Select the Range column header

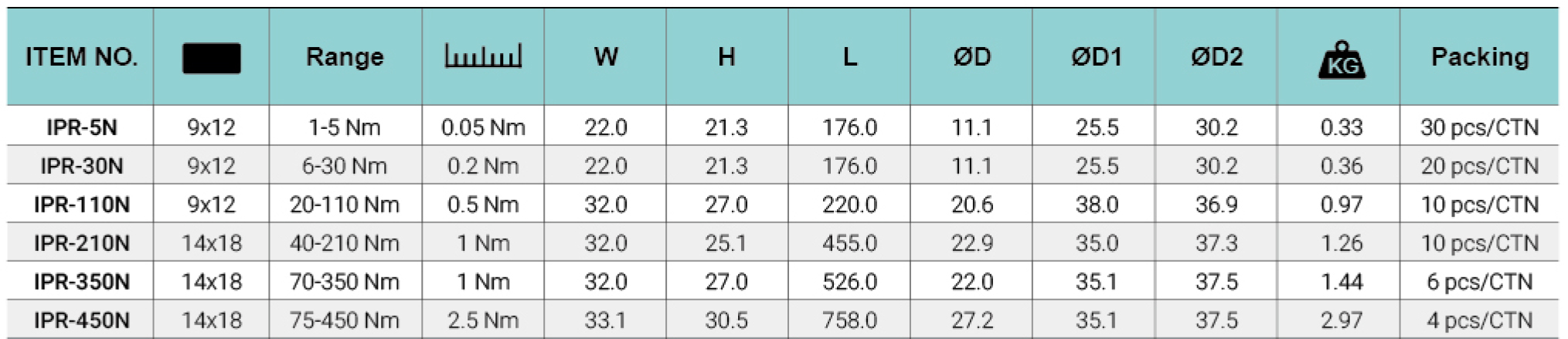click(x=345, y=56)
